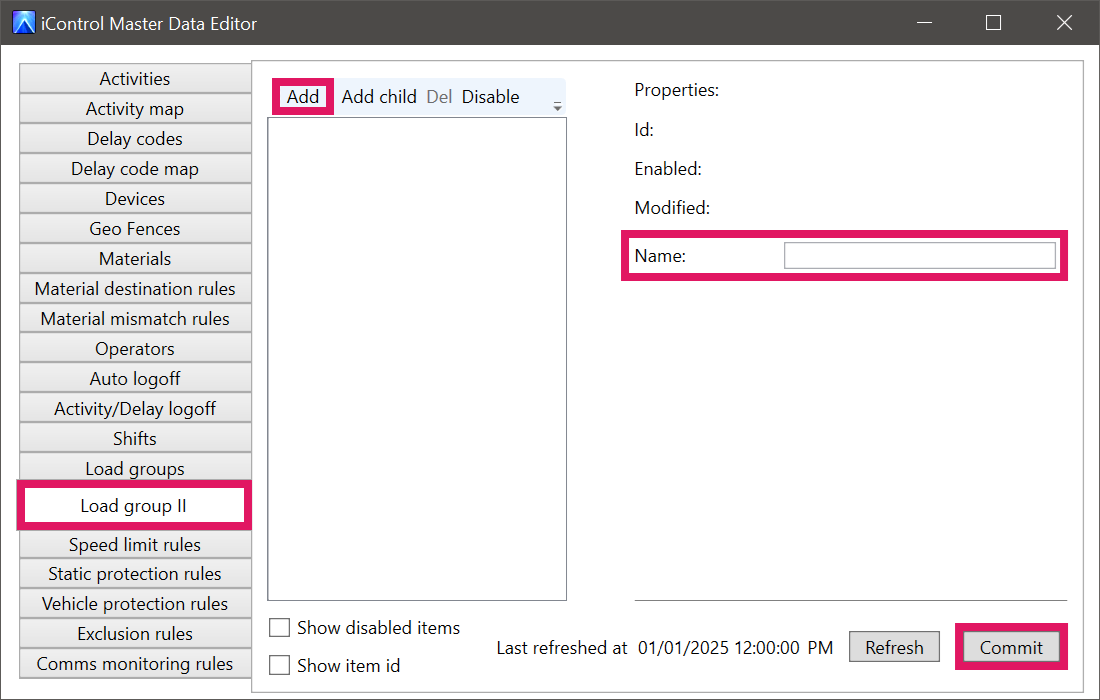Click Add in the list toolbar
Screen dimensions: 1100x700
point(303,97)
